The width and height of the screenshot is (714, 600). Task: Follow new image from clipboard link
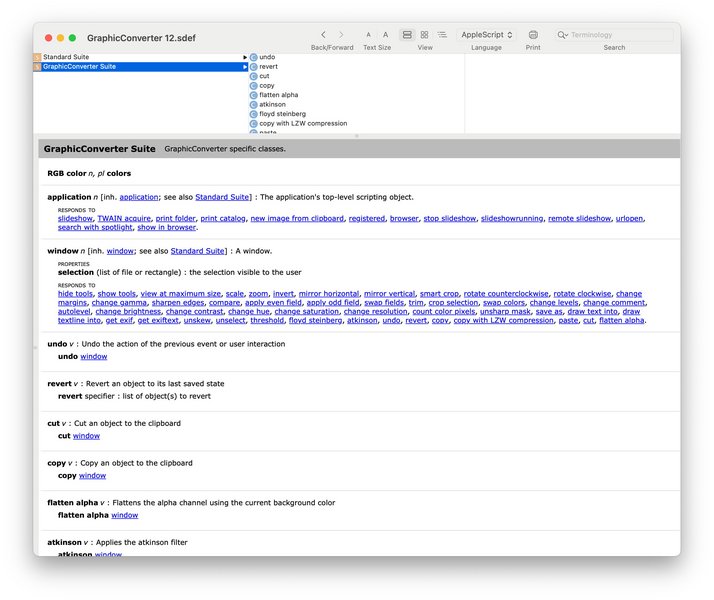tap(297, 219)
